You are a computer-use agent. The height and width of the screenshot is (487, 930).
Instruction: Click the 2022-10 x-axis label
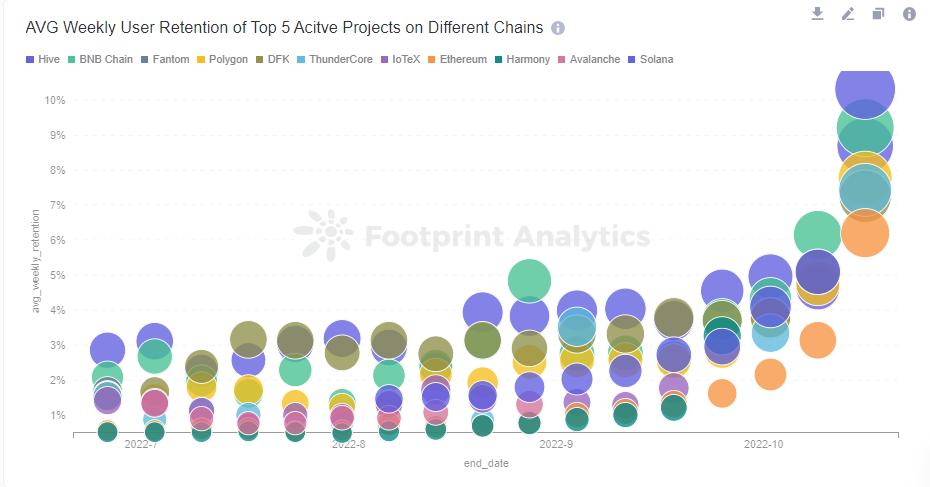[x=764, y=442]
